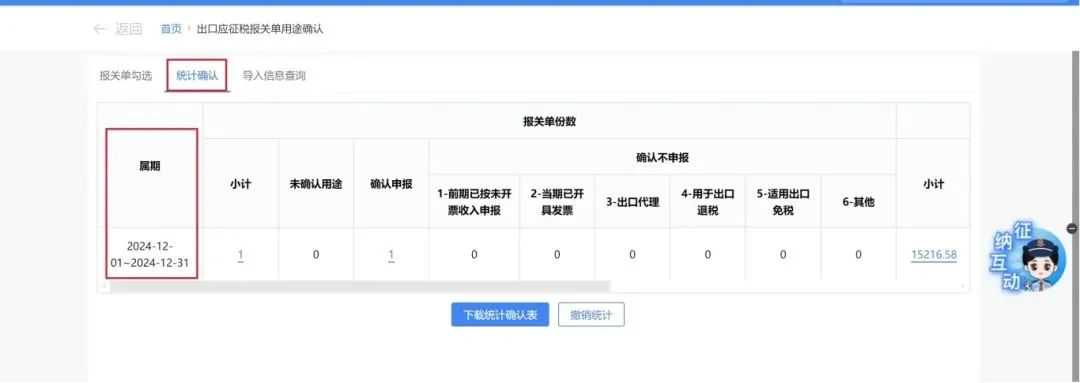1080x383 pixels.
Task: Click the back arrow 返回
Action: coord(117,29)
